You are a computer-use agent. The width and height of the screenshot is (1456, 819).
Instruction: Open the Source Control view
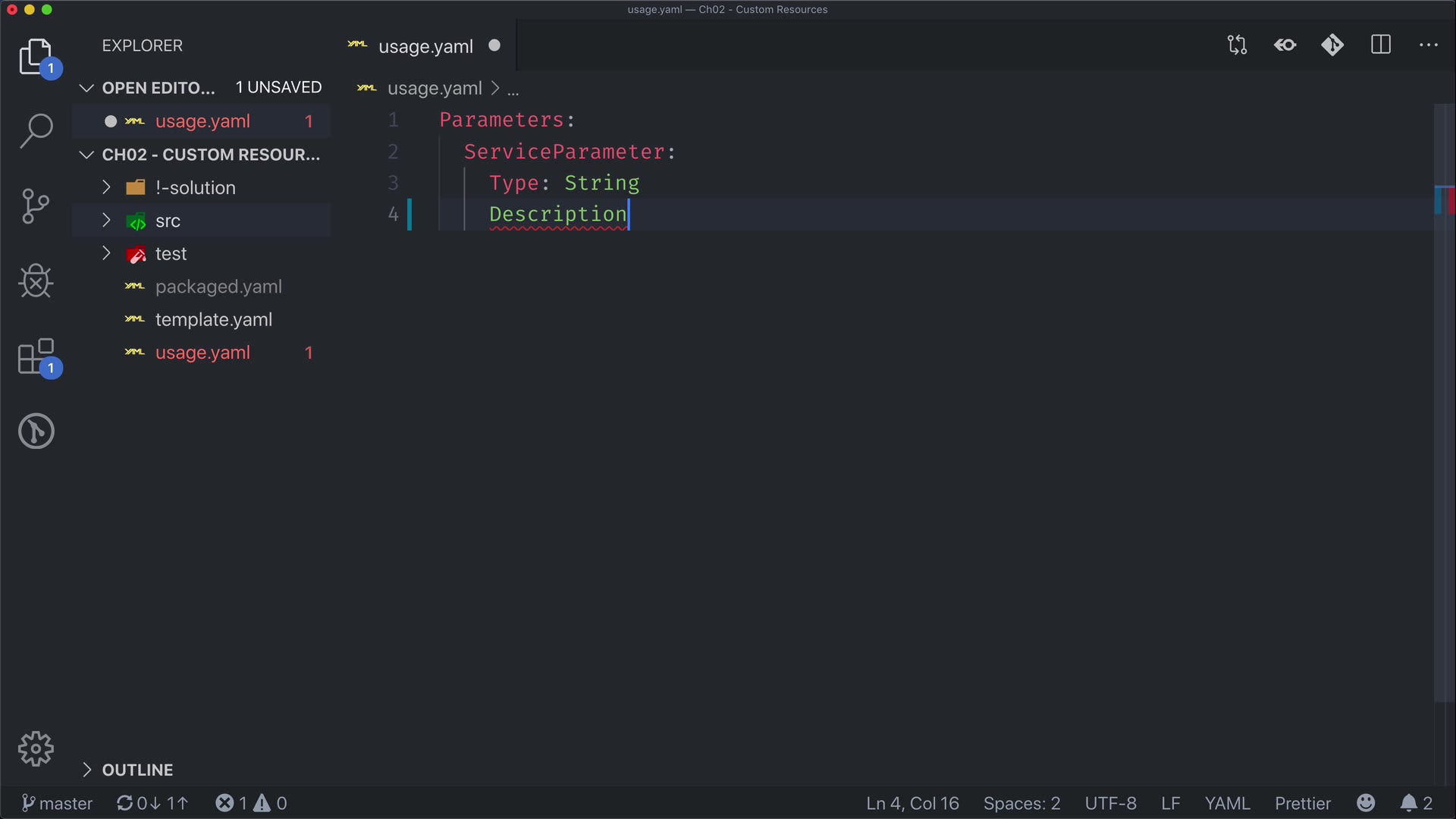pos(36,206)
